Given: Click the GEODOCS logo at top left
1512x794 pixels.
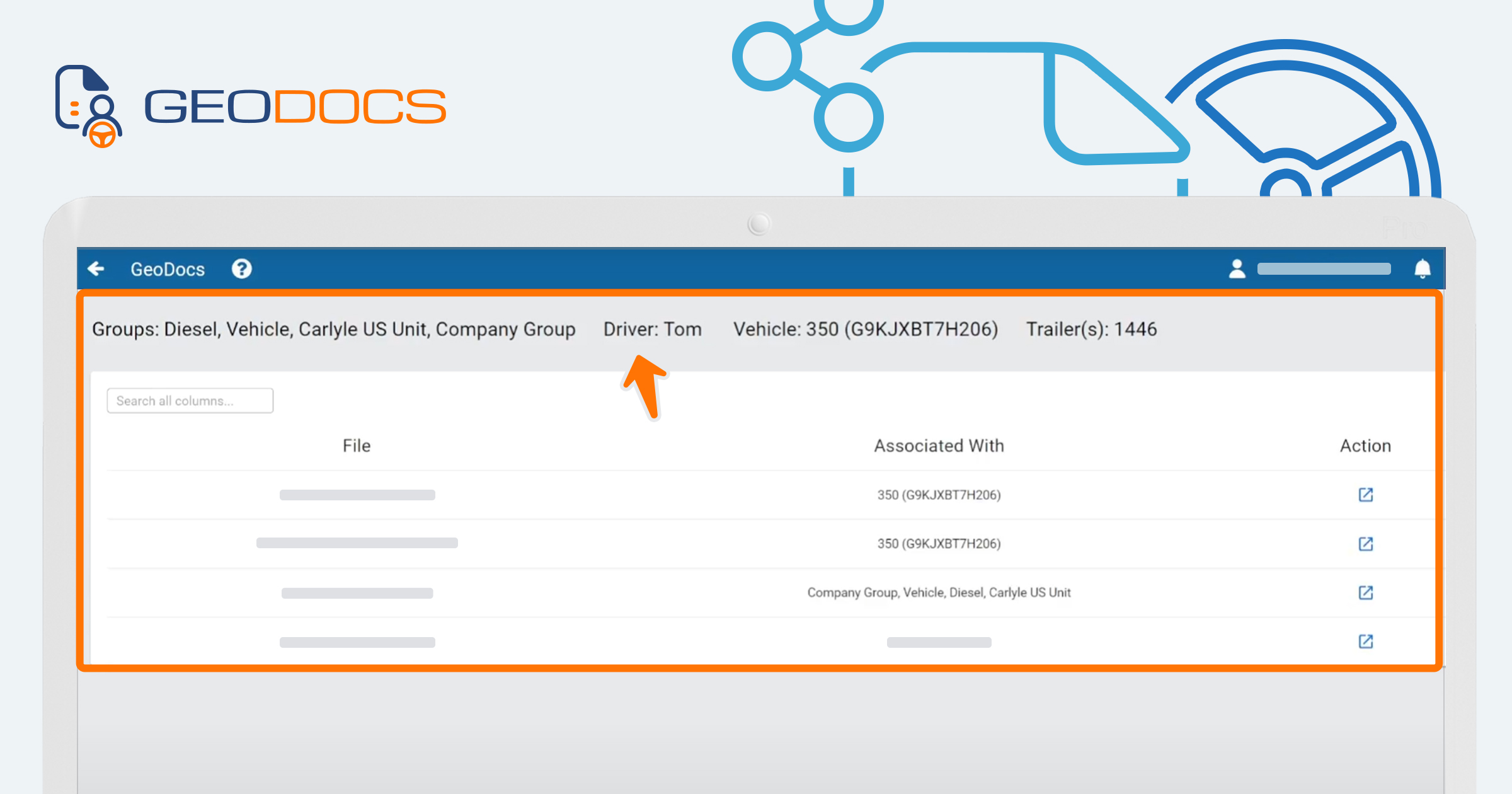Looking at the screenshot, I should pos(251,106).
